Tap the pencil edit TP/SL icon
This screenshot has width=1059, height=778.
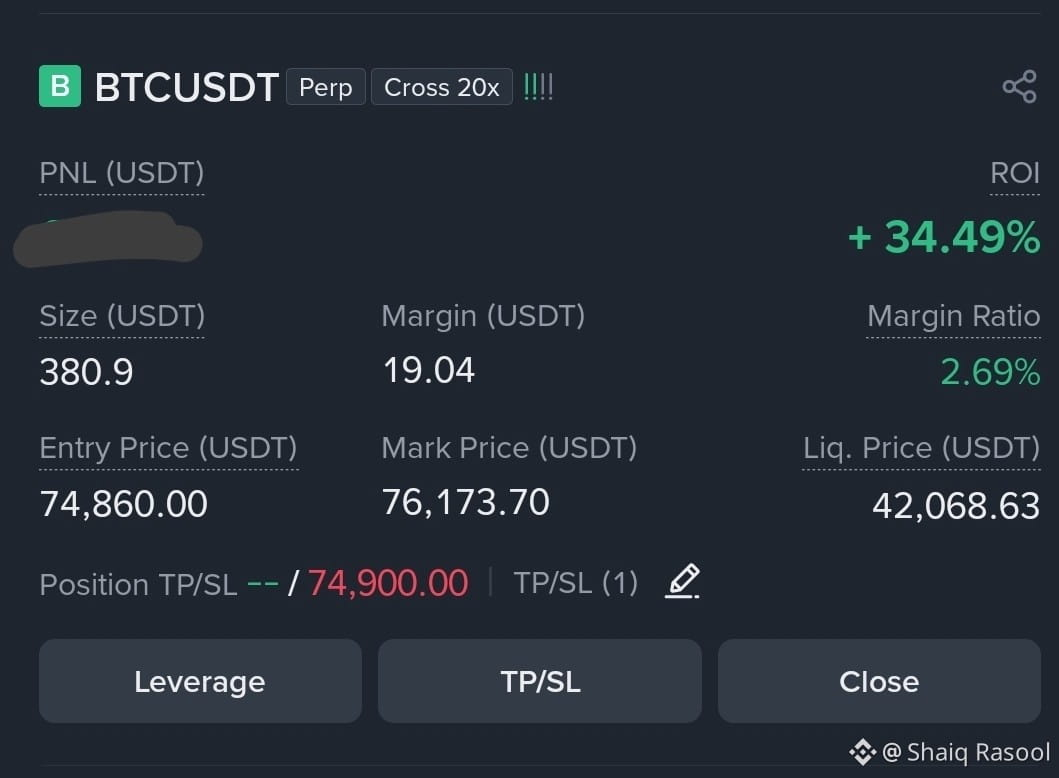click(x=682, y=581)
